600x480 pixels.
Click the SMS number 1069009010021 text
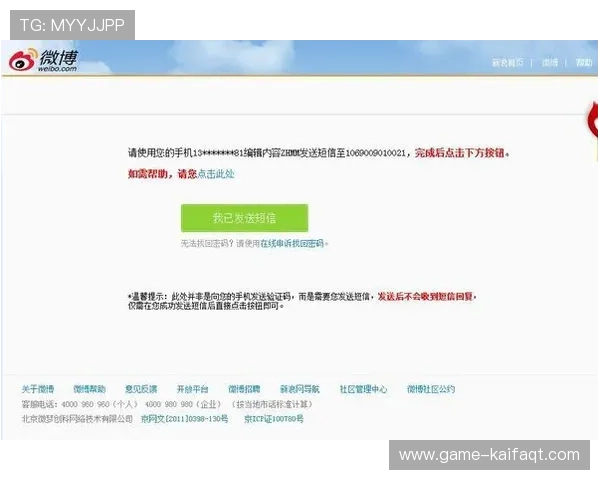(x=375, y=153)
